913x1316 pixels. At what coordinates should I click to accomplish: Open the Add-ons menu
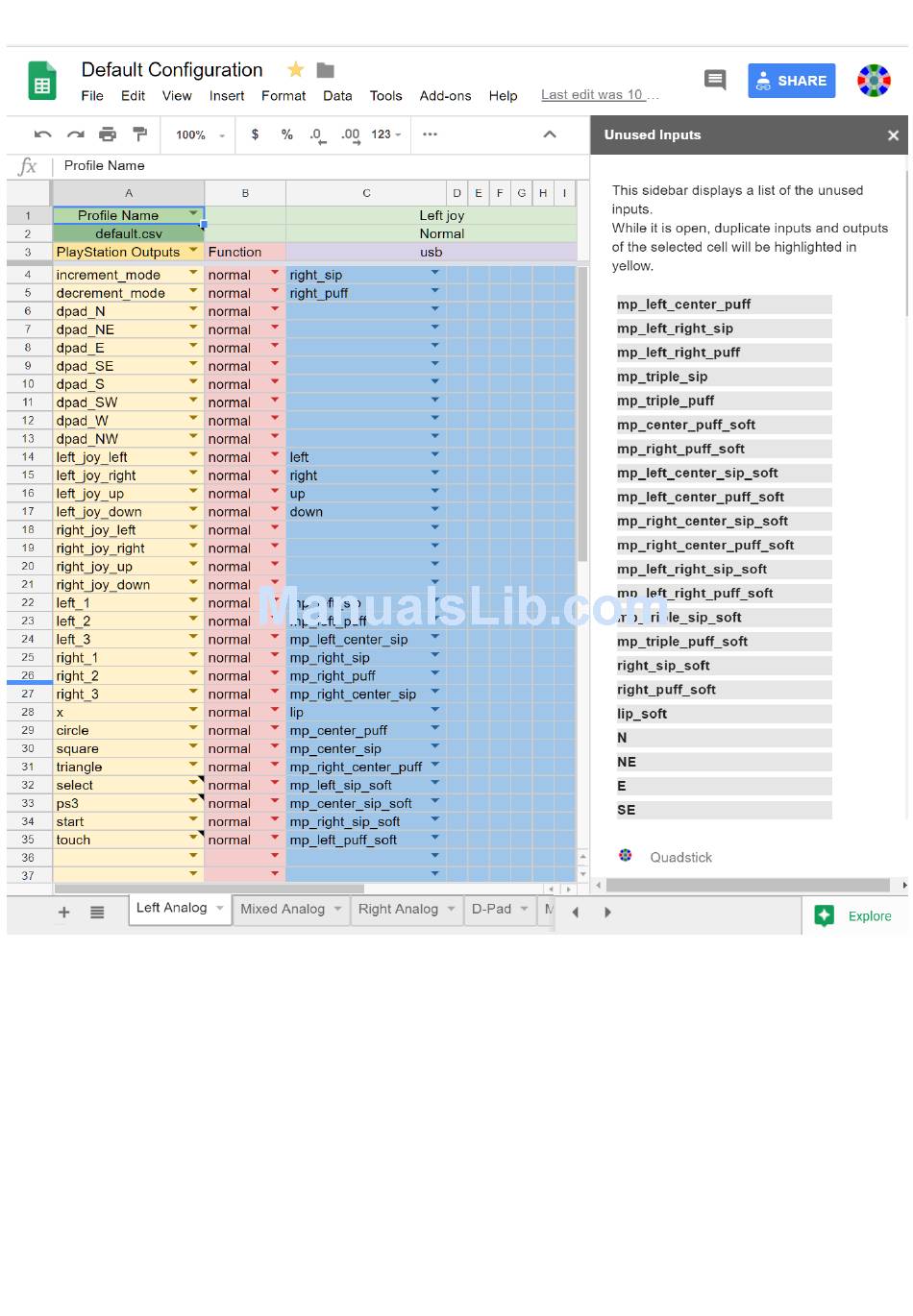pos(445,96)
